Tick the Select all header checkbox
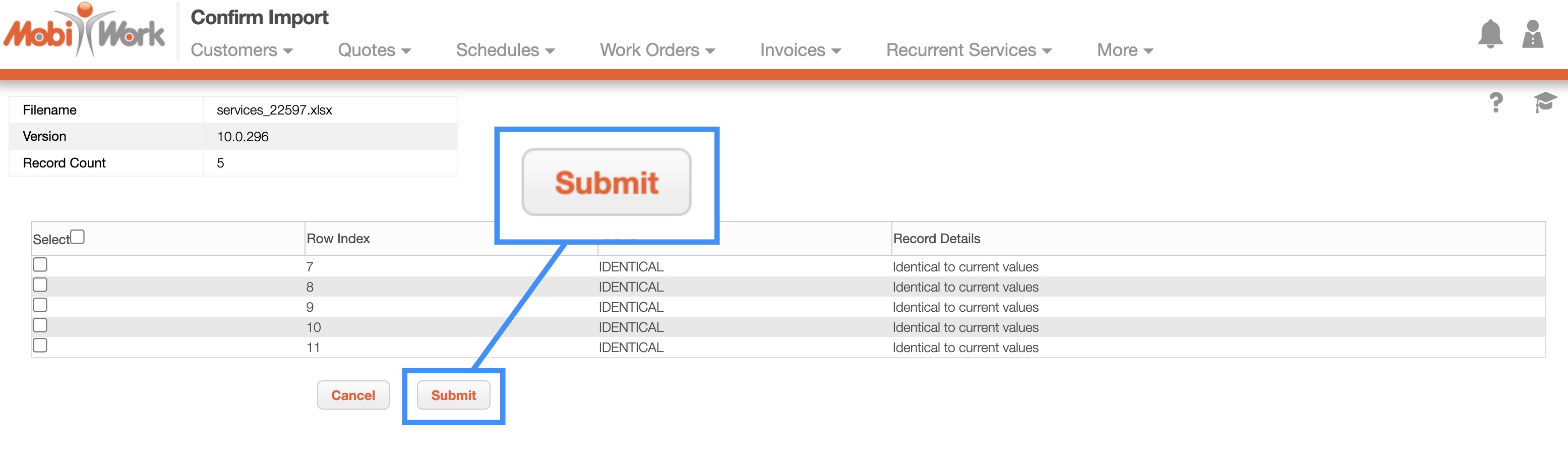1568x453 pixels. [77, 237]
